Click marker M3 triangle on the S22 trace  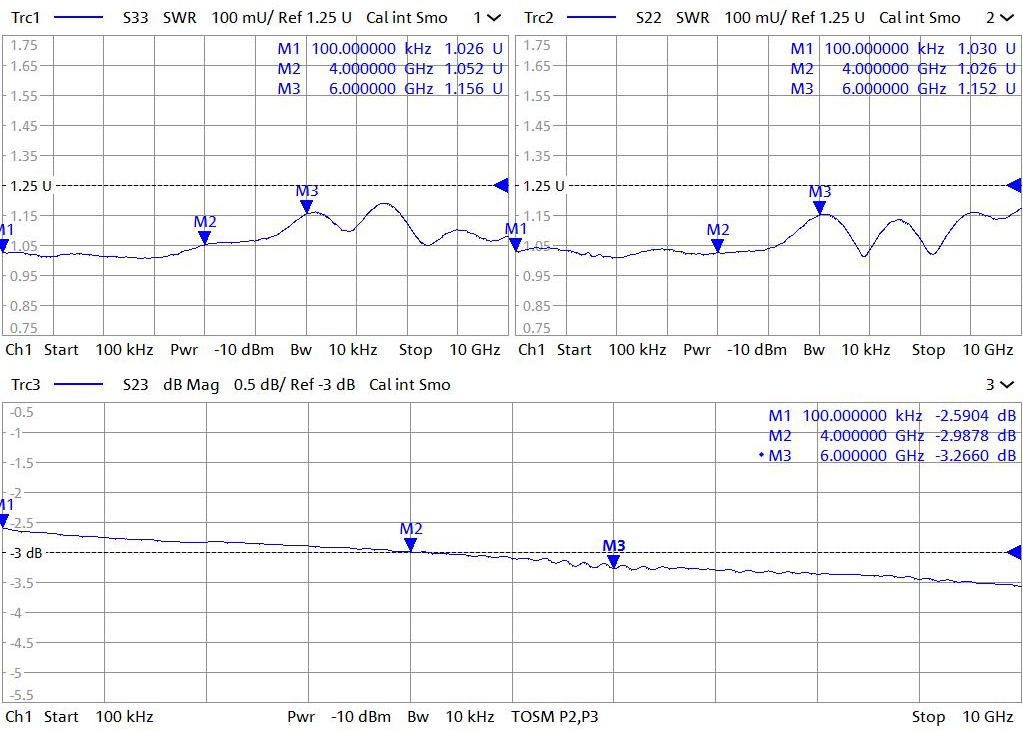819,208
